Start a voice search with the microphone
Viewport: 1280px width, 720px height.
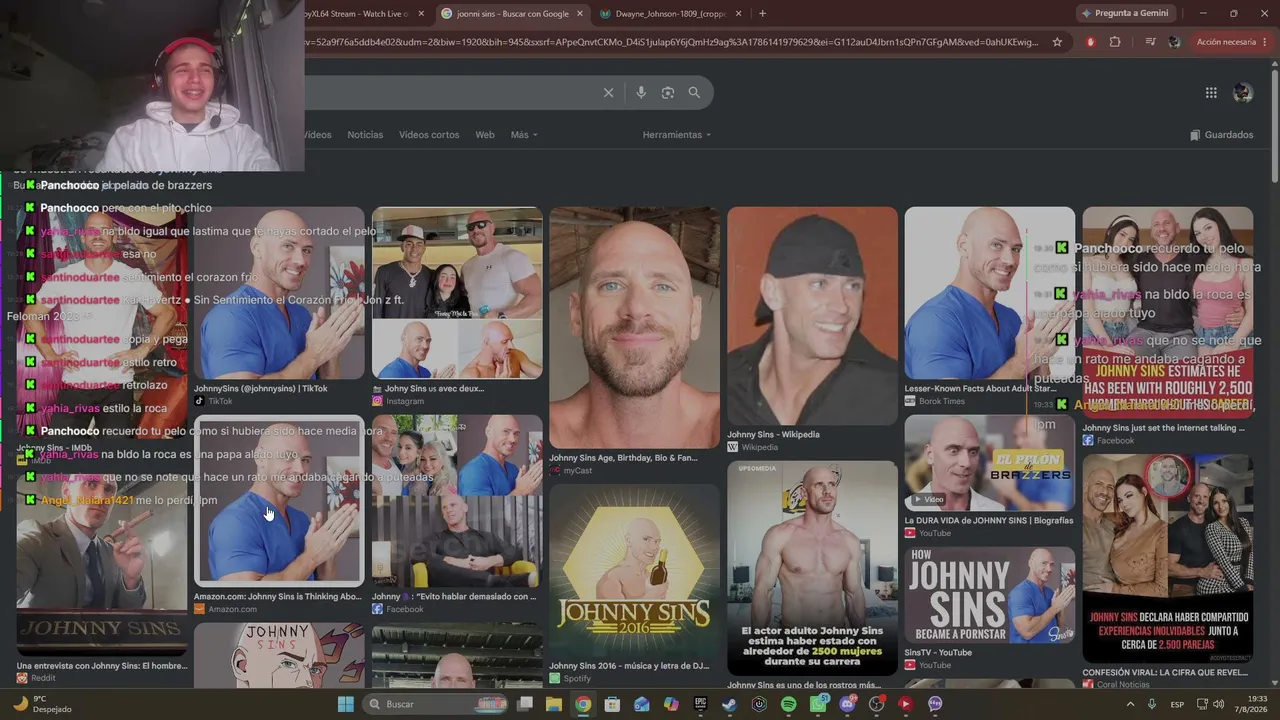coord(641,93)
